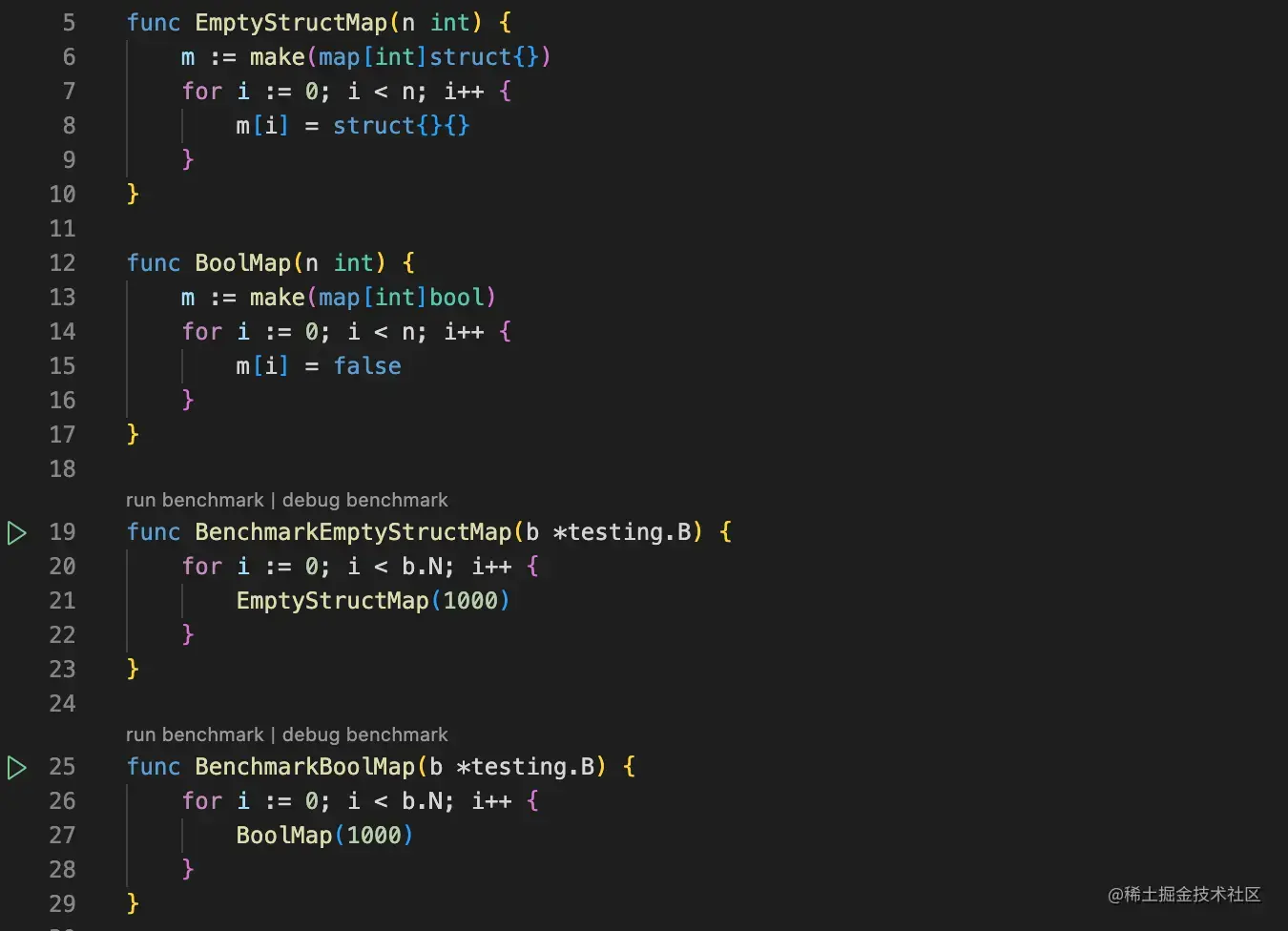Click 'make' call in BoolMap on line 13
Viewport: 1288px width, 931px height.
277,298
